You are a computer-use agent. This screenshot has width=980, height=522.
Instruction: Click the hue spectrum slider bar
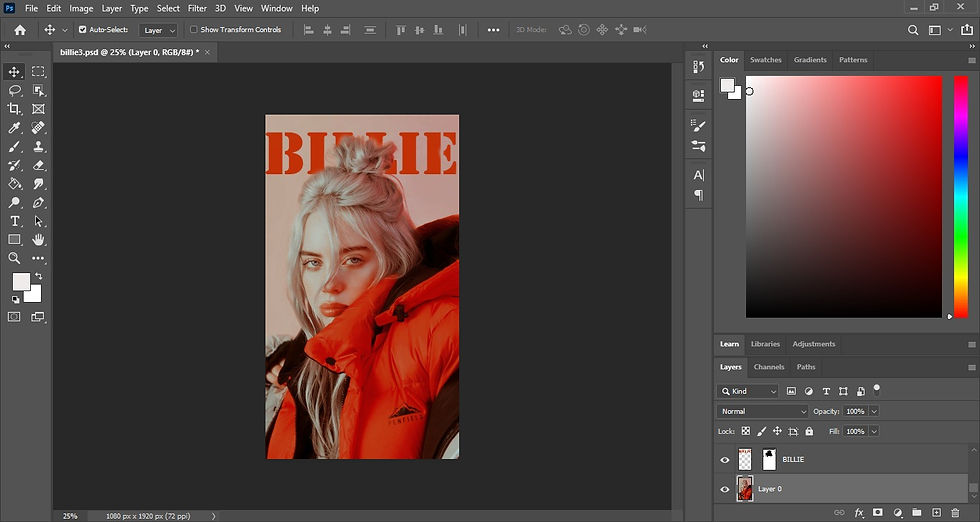click(x=960, y=196)
